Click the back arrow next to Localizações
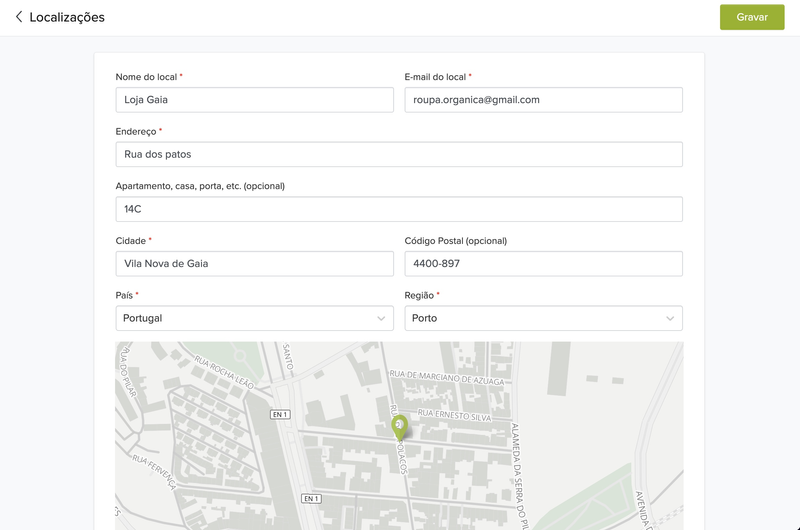 point(19,17)
